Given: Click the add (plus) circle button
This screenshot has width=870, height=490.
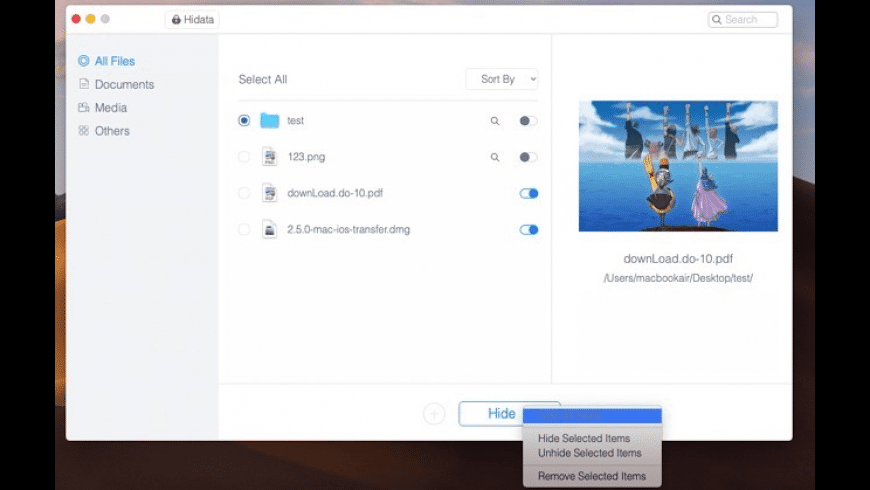Looking at the screenshot, I should tap(434, 413).
